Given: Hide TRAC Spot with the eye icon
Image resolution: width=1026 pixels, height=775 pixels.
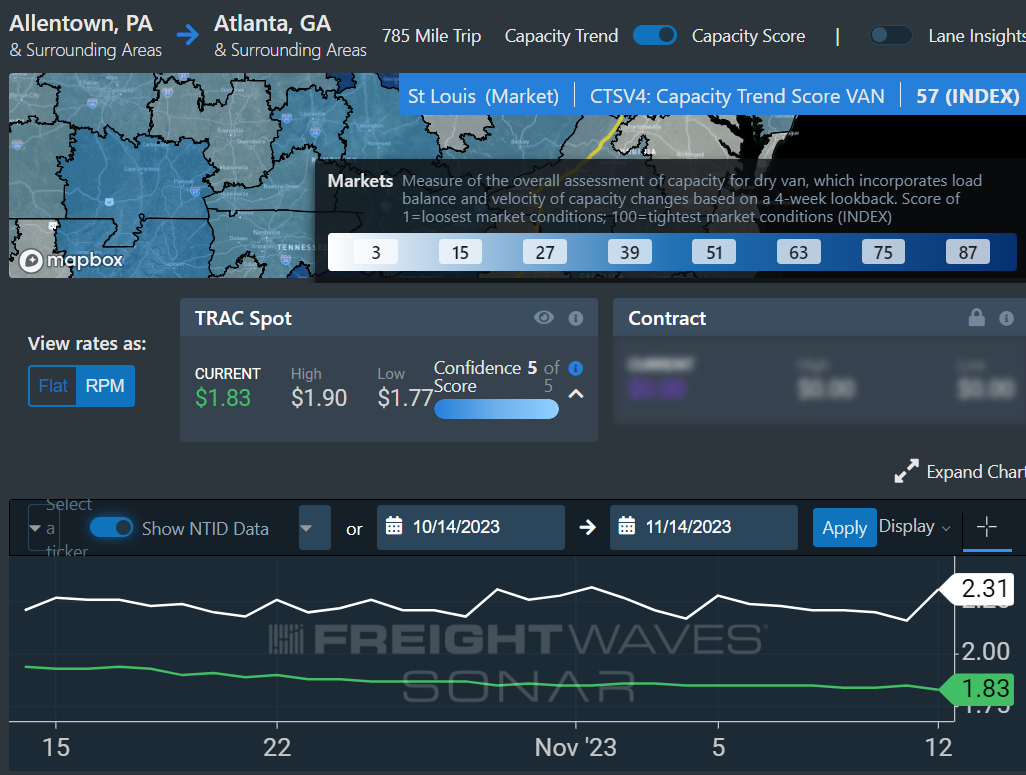Looking at the screenshot, I should [544, 317].
